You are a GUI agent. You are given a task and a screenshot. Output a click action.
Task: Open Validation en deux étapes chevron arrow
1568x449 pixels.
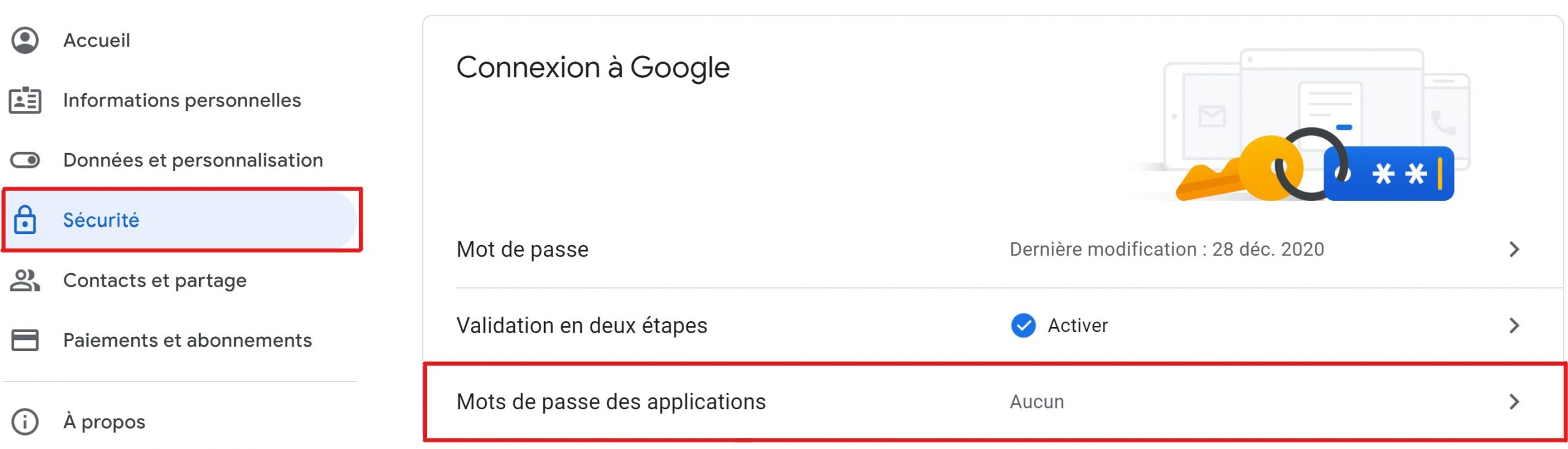point(1514,325)
